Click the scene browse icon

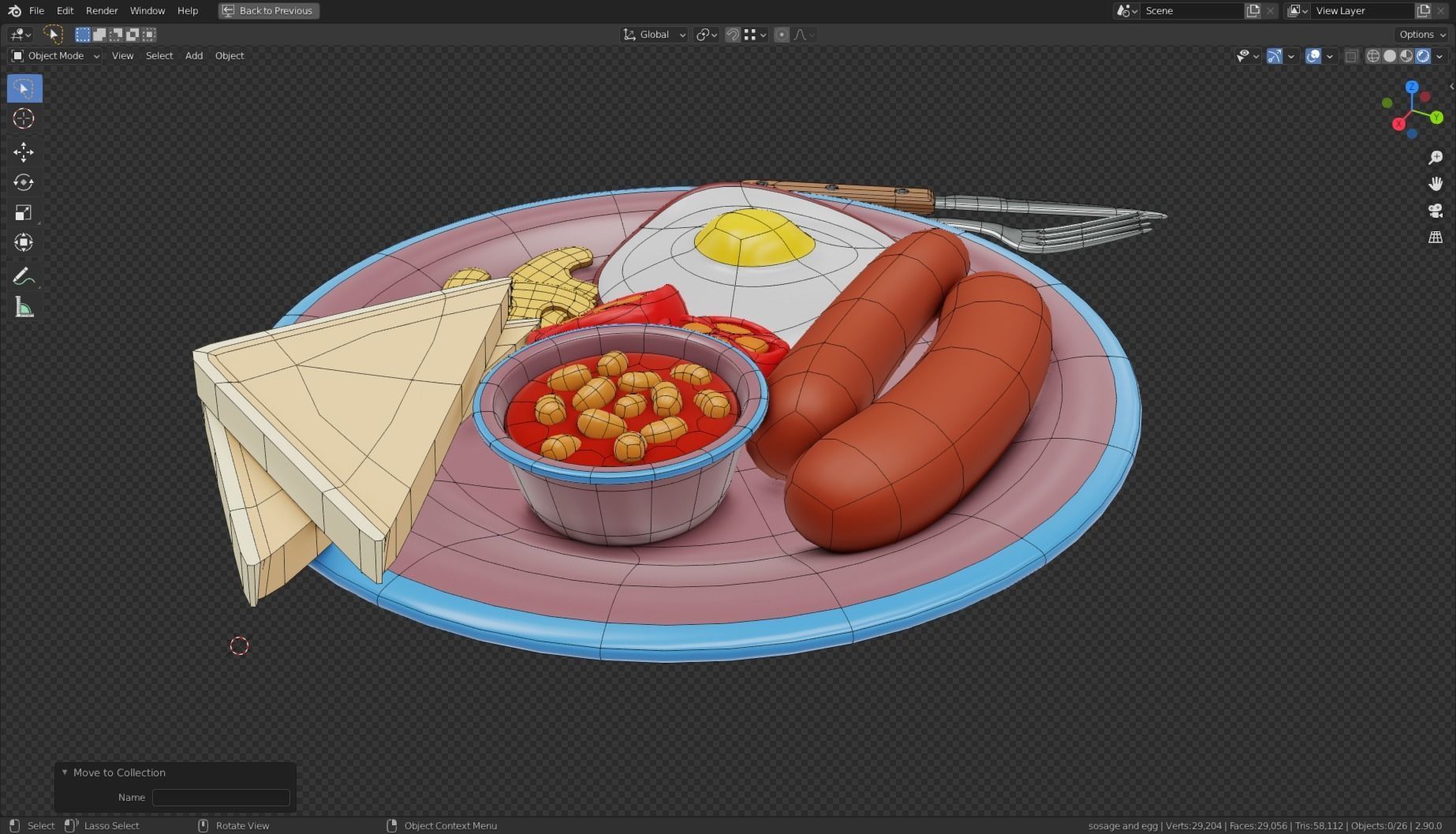point(1126,11)
